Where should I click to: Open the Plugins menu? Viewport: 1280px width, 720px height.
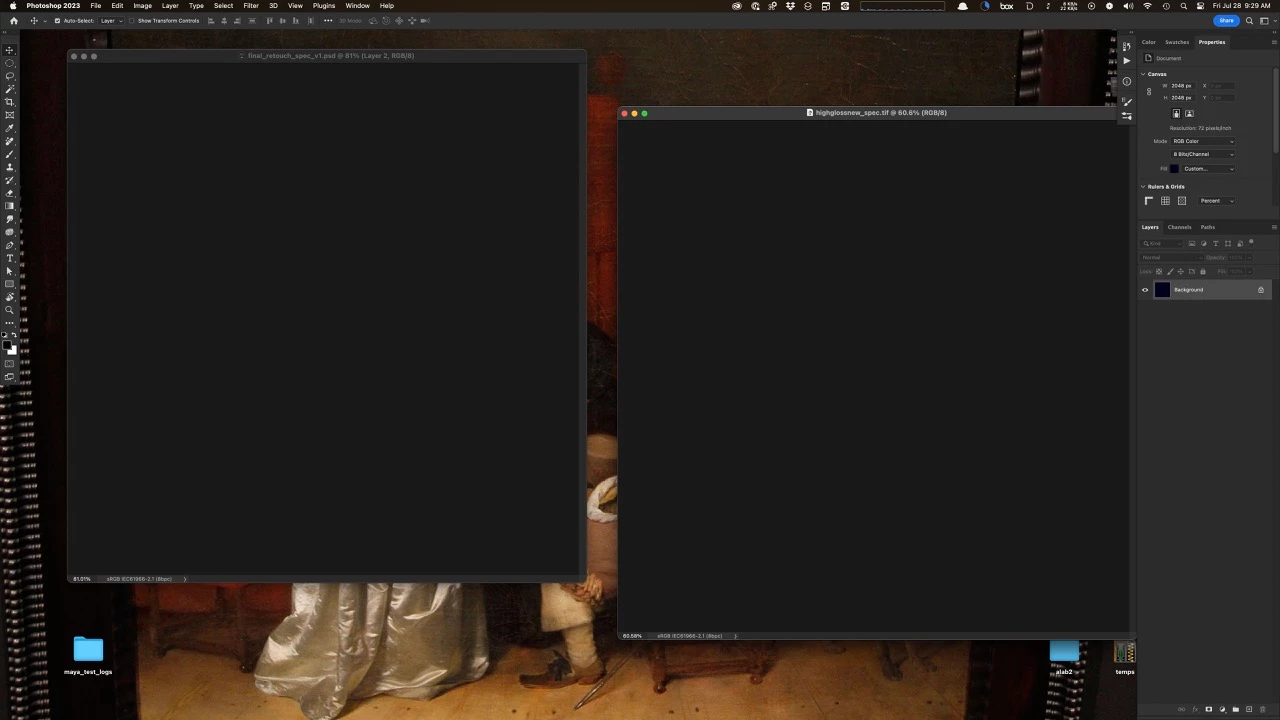324,6
